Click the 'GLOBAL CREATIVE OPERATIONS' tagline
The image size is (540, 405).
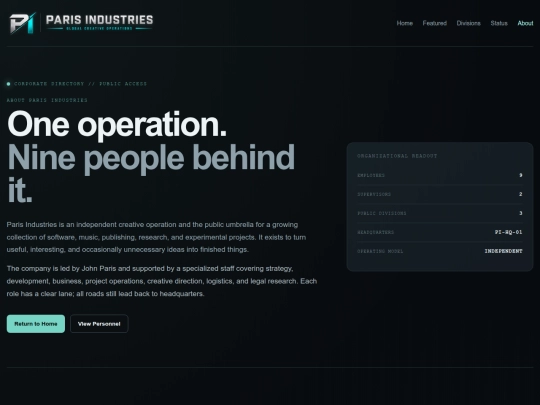(99, 29)
